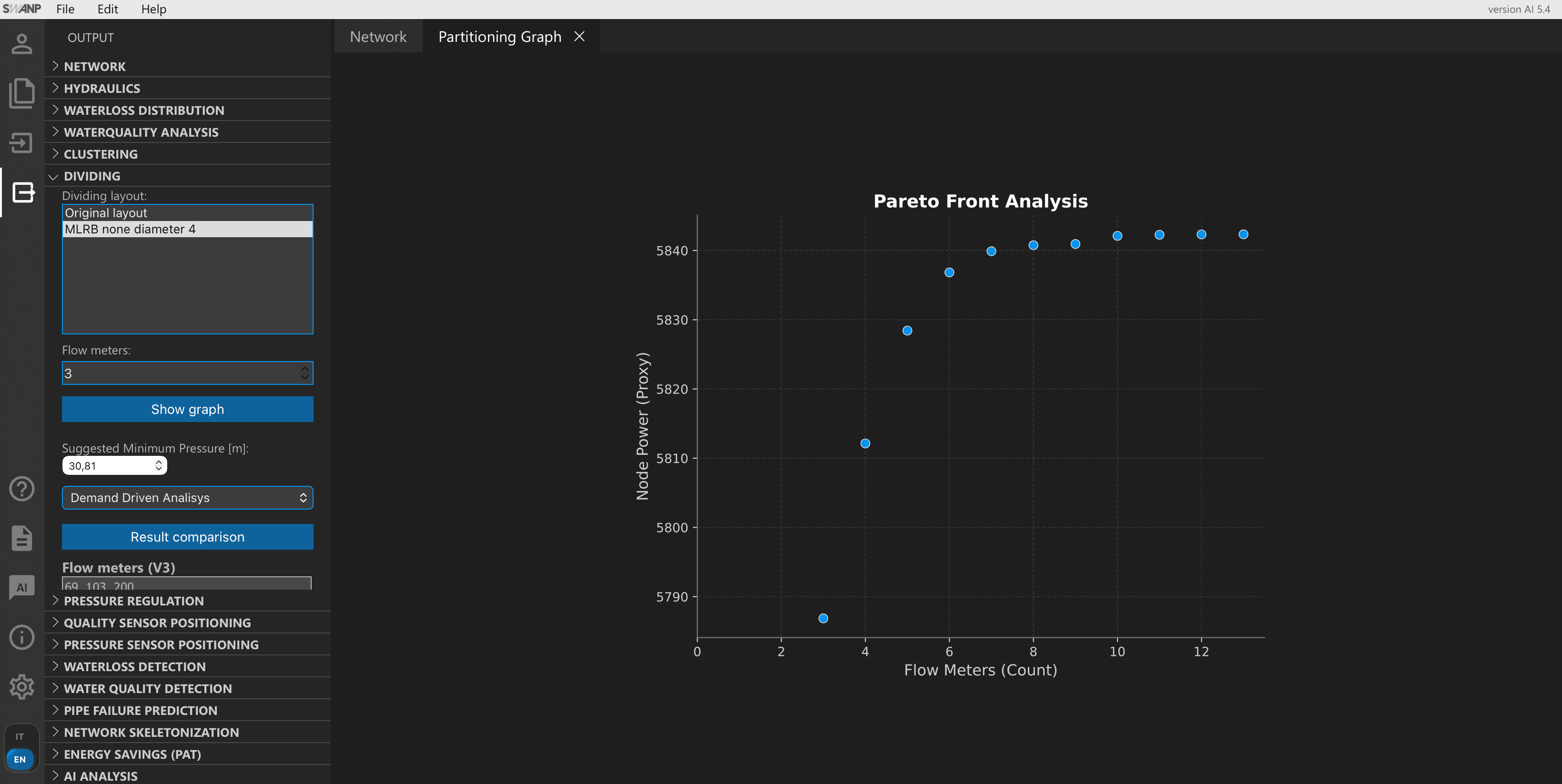The width and height of the screenshot is (1562, 784).
Task: Open the Demand Driven Analisys dropdown
Action: [x=187, y=497]
